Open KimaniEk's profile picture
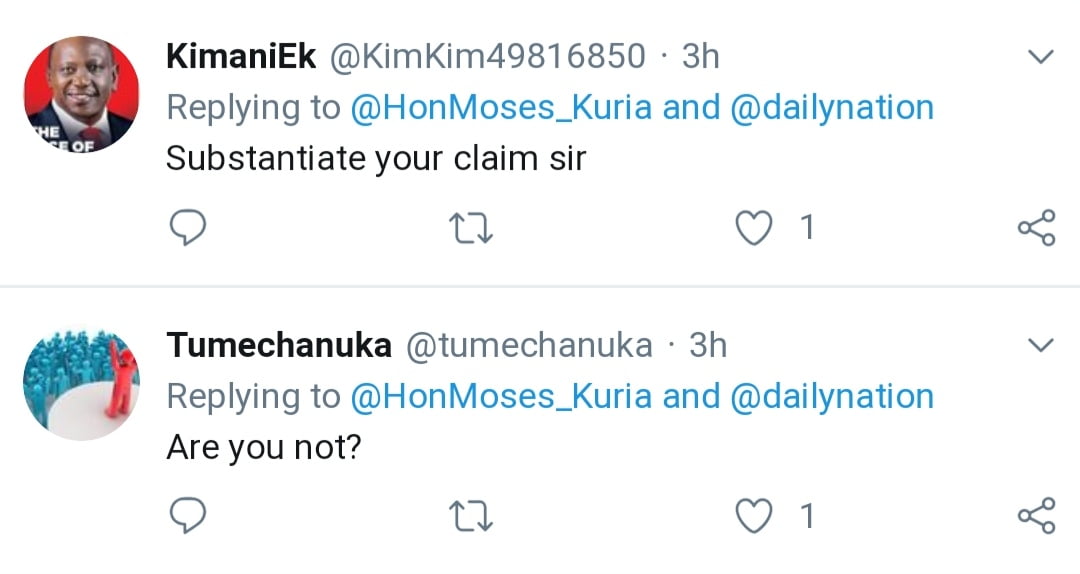Screen dimensions: 1080x574 click(x=81, y=95)
